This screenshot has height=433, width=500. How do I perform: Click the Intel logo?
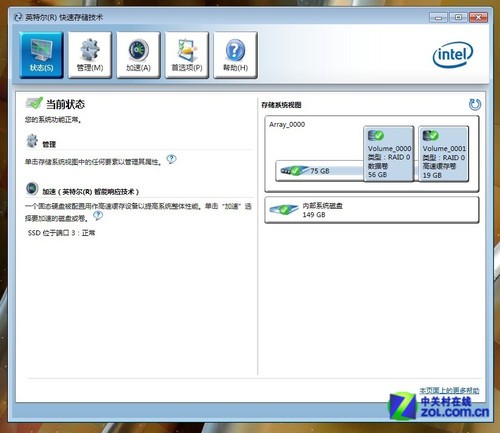(453, 55)
